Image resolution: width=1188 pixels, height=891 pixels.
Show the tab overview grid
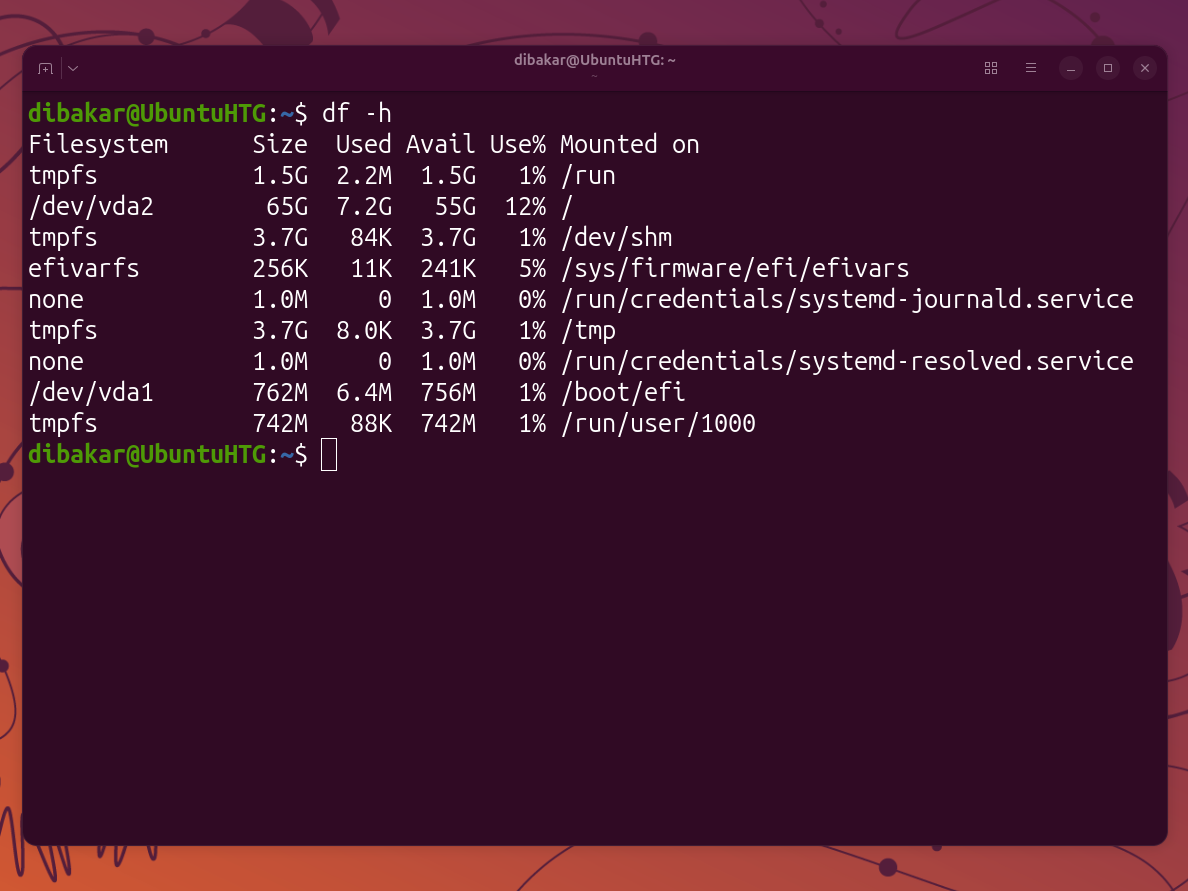point(990,68)
